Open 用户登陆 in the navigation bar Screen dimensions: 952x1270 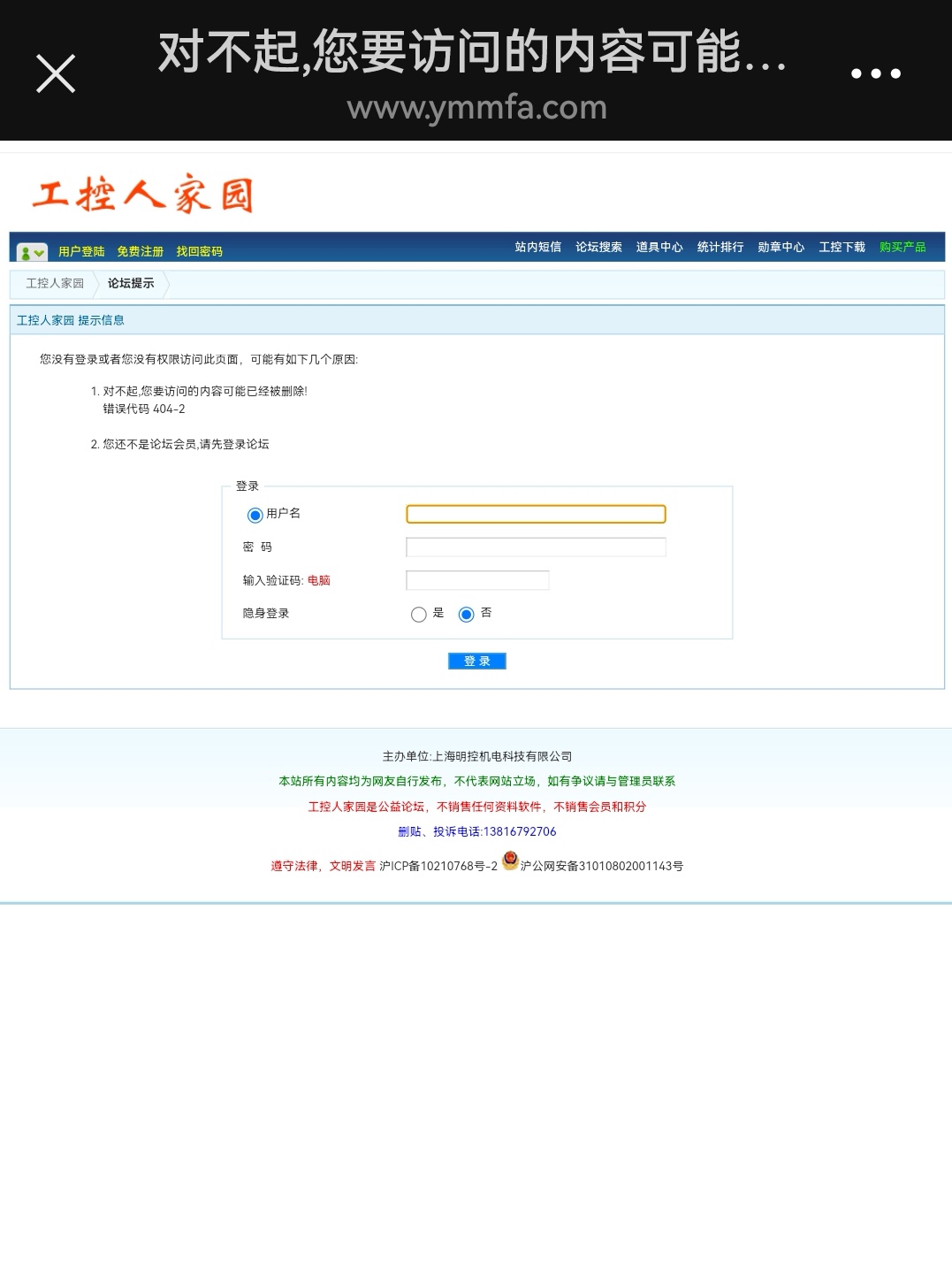(81, 252)
